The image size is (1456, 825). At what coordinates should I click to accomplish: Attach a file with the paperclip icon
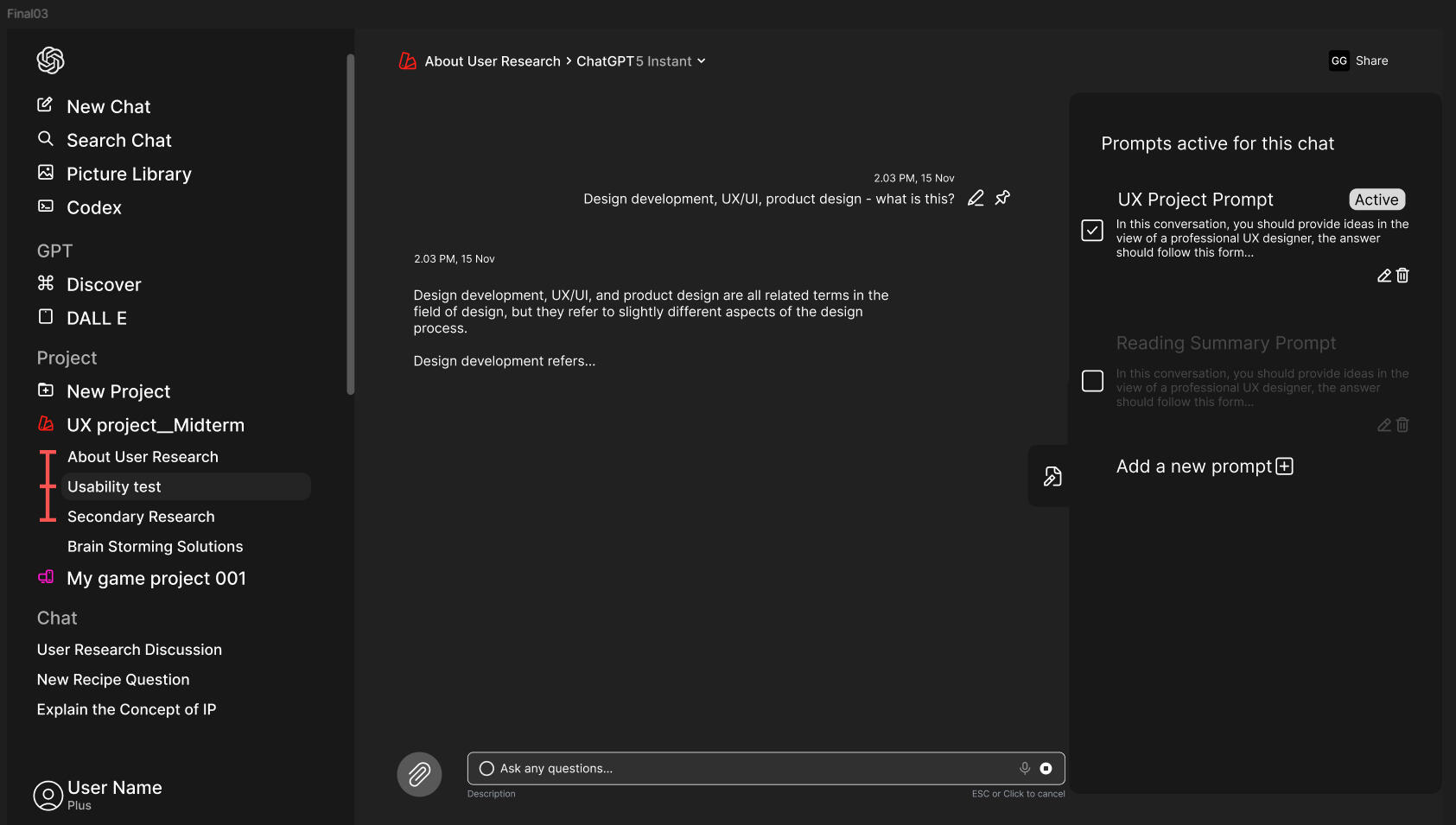tap(419, 773)
